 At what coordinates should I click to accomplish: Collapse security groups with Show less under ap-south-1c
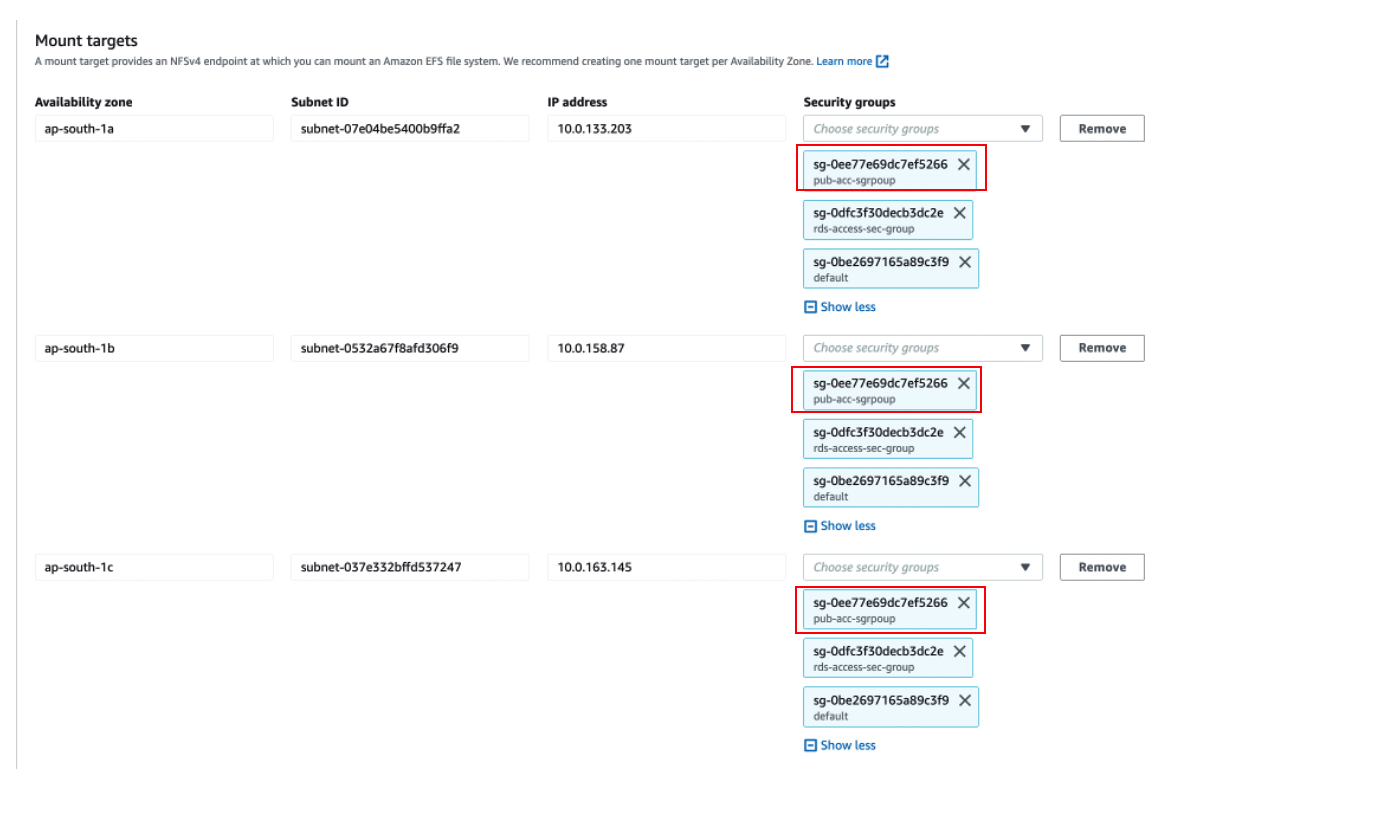pos(840,745)
